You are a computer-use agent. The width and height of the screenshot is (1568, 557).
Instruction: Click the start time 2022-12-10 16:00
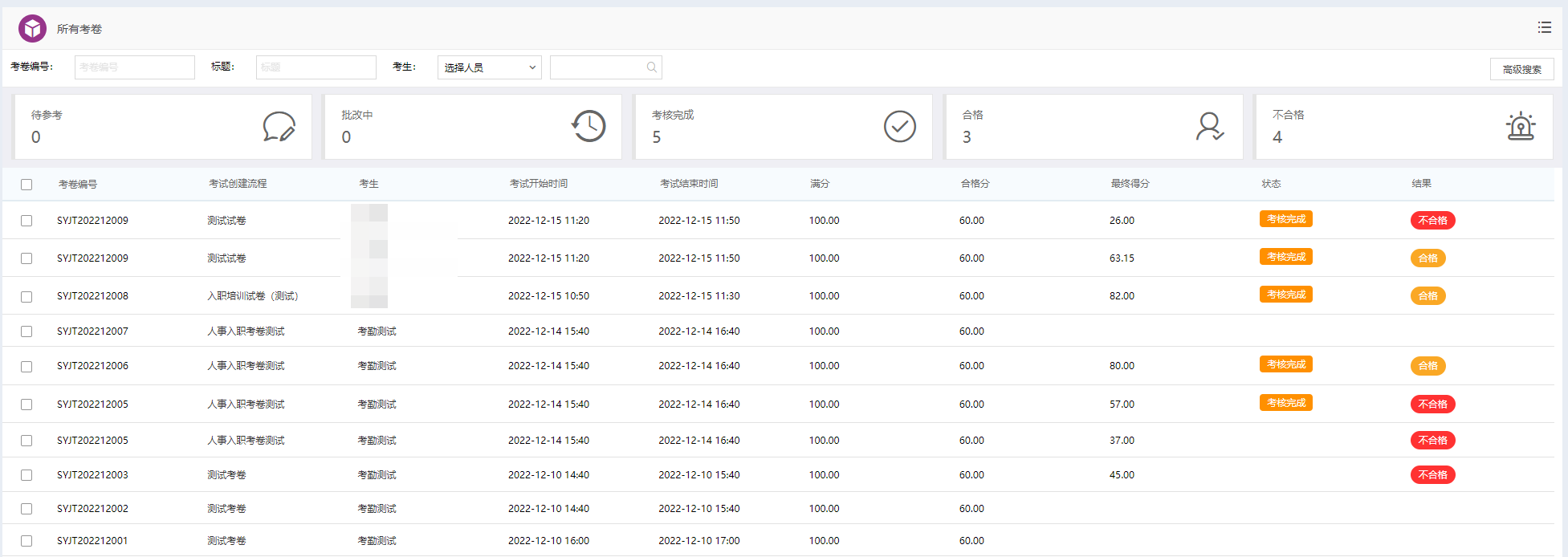548,541
